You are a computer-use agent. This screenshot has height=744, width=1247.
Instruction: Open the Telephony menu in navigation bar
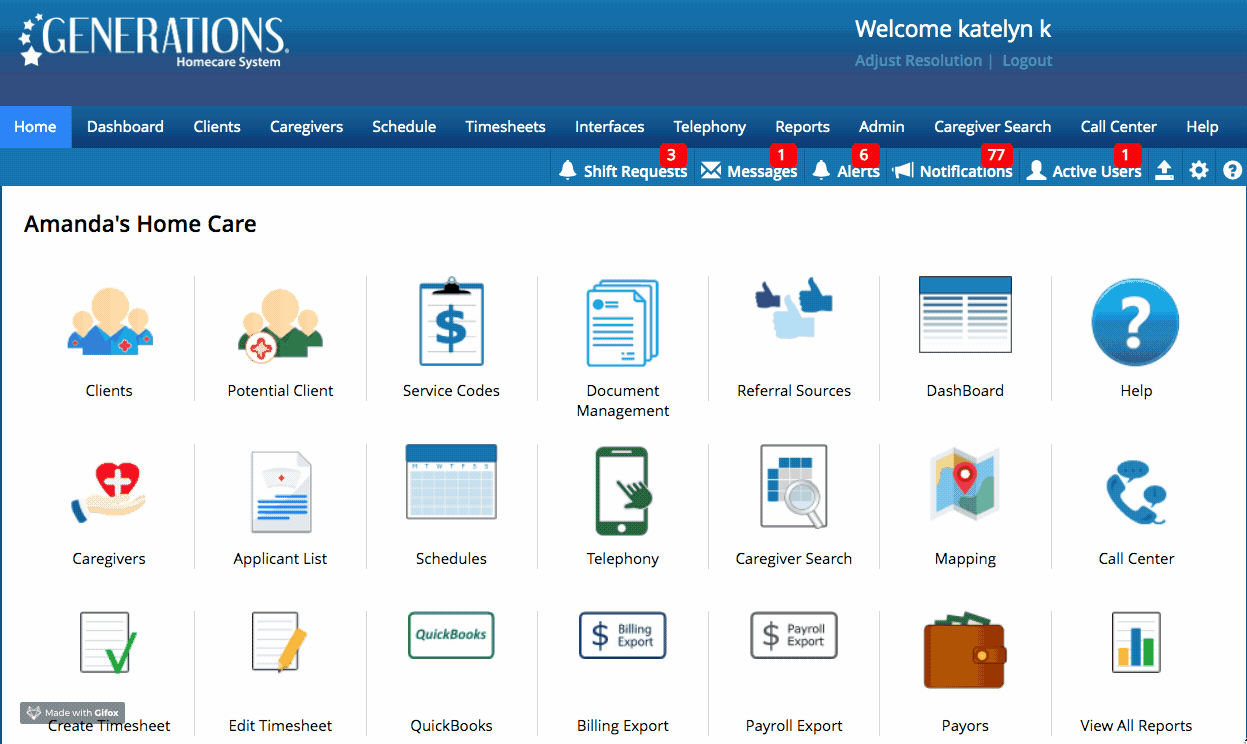(709, 127)
